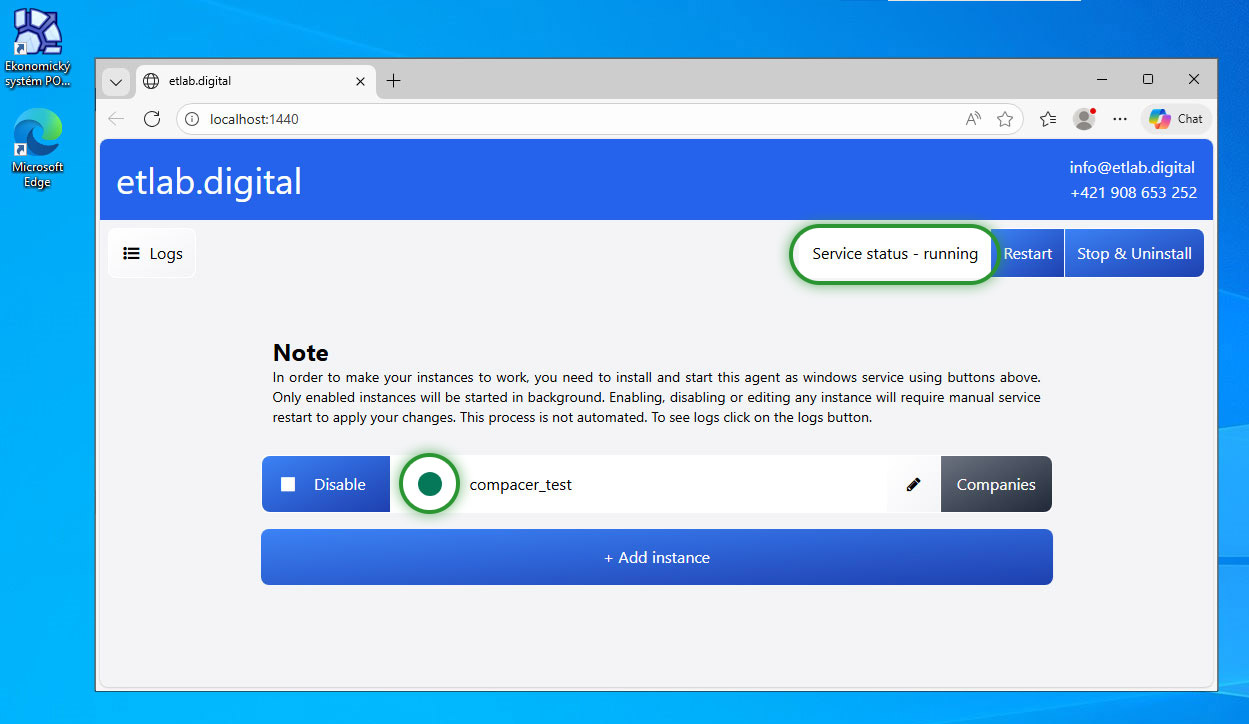1249x724 pixels.
Task: Add page to favorites with star icon
Action: [1005, 119]
